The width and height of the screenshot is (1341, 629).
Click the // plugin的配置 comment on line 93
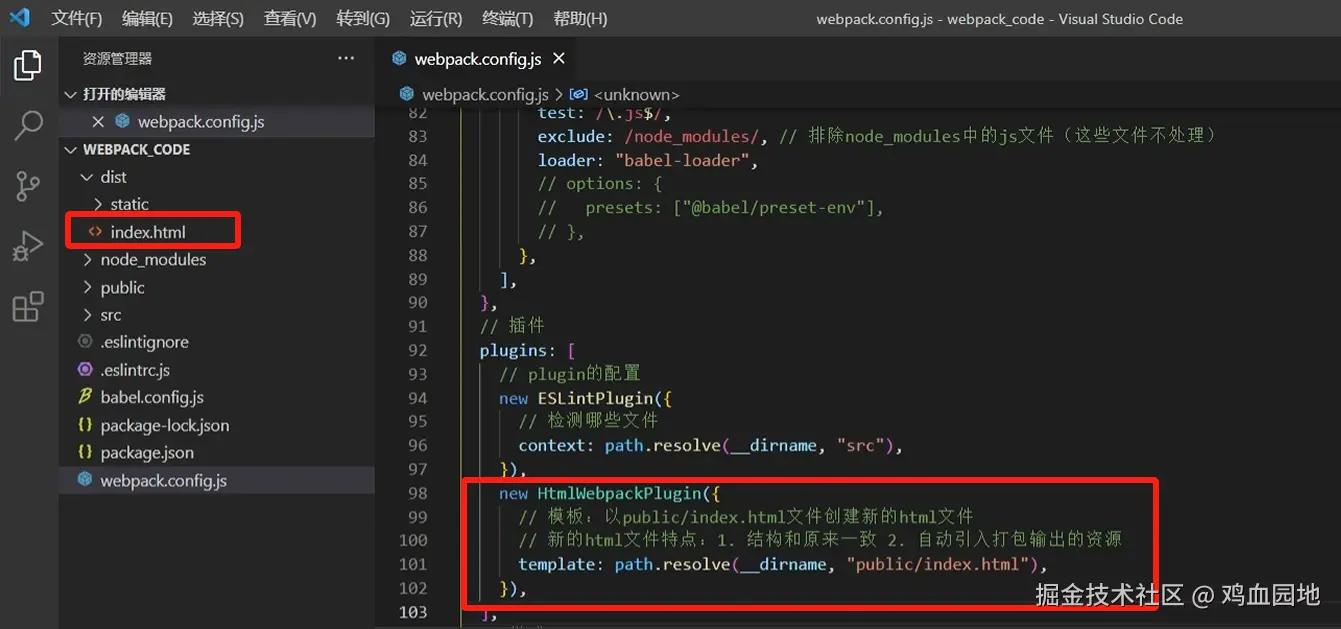click(570, 374)
